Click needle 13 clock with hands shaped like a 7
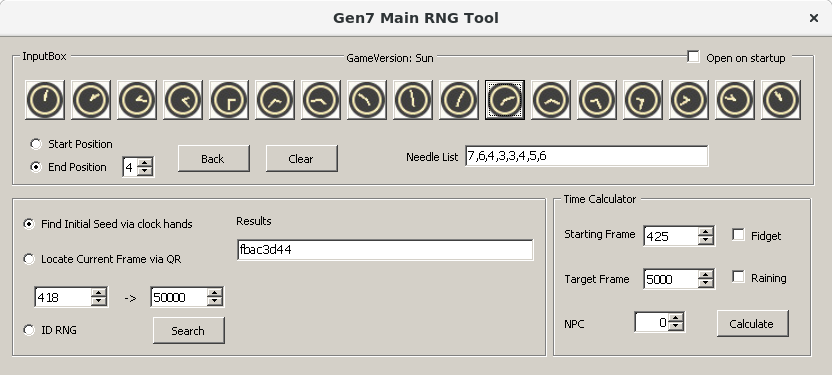Image resolution: width=832 pixels, height=375 pixels. click(643, 100)
